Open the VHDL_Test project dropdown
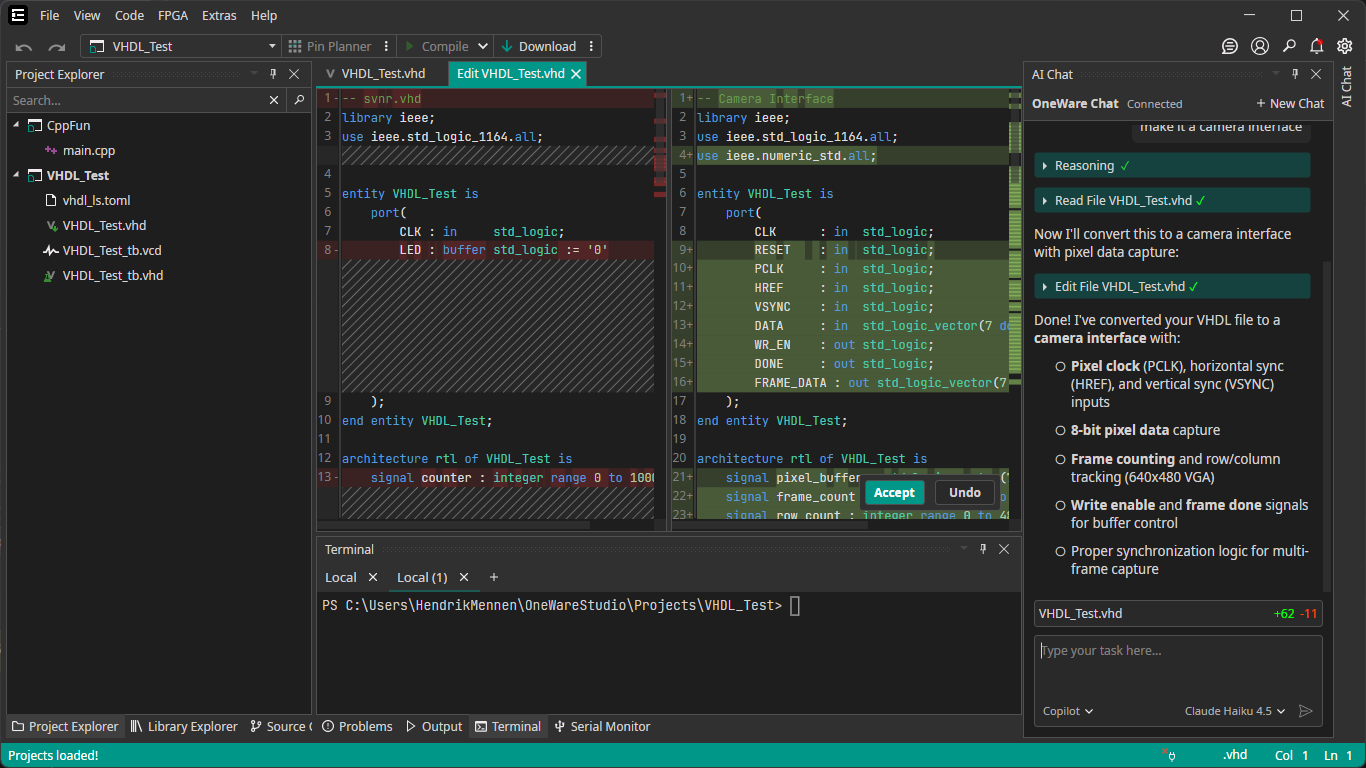 point(181,46)
